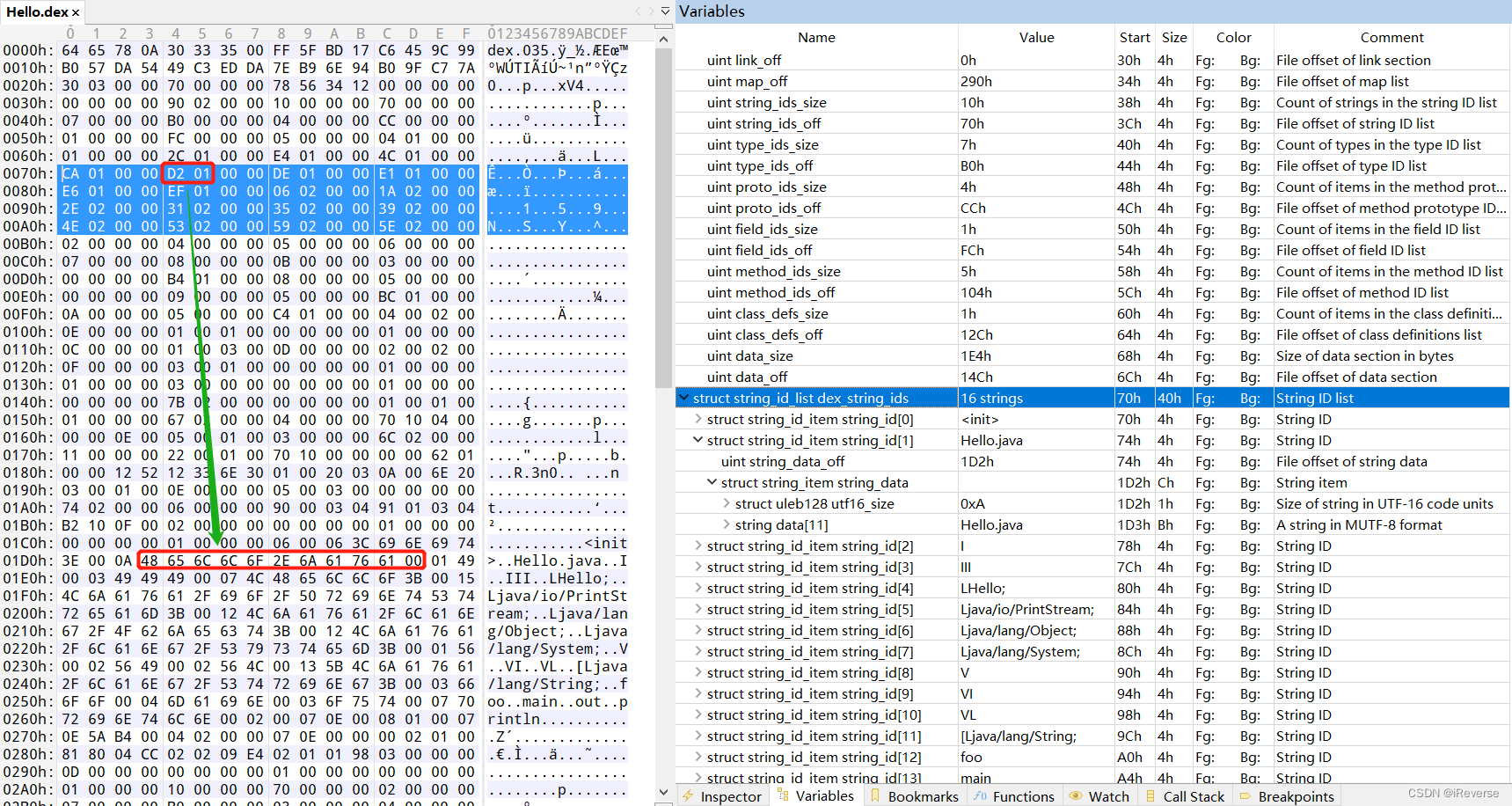Click the Size column header
This screenshot has width=1512, height=806.
tap(1174, 37)
